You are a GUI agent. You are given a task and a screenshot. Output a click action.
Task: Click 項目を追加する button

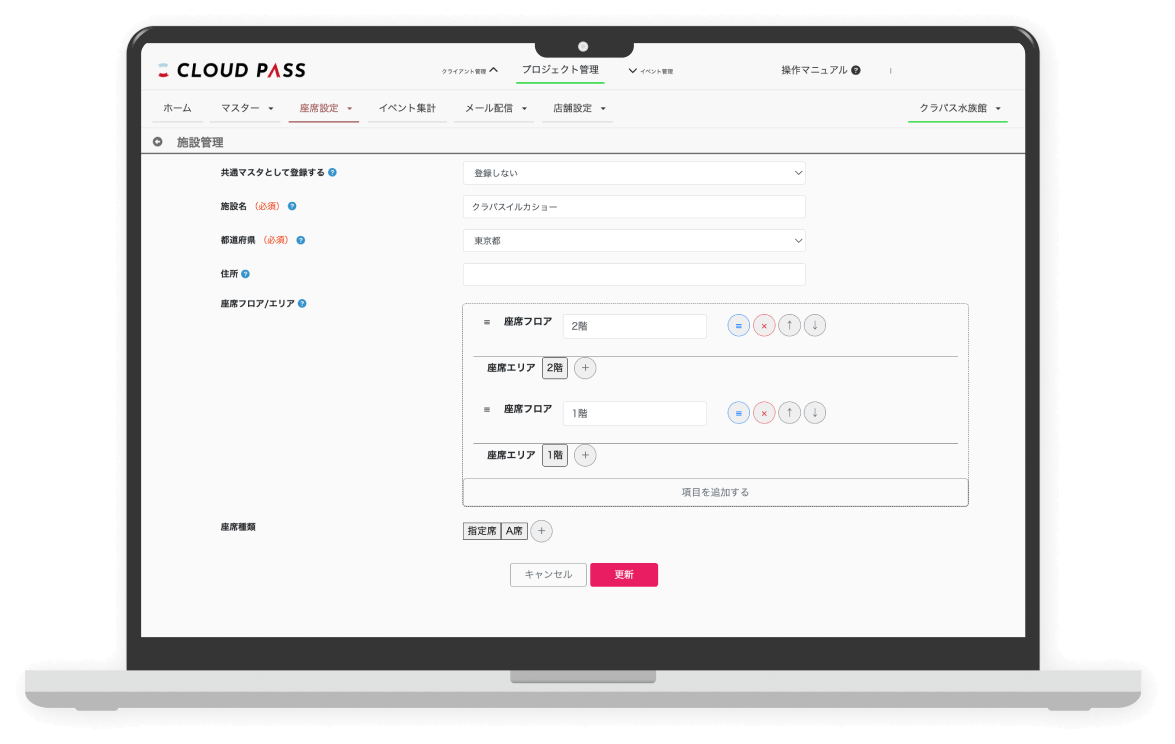click(715, 492)
